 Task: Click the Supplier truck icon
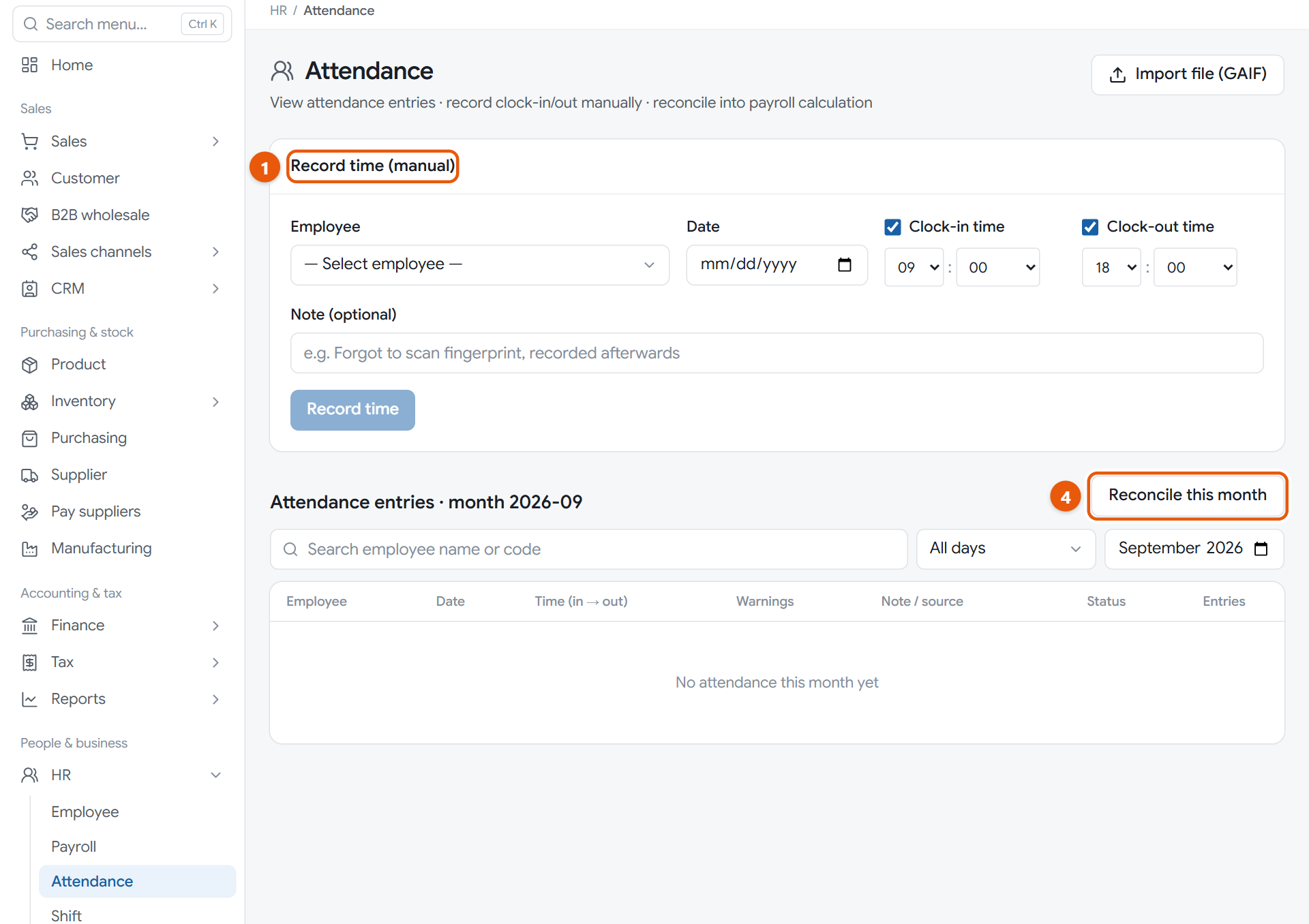click(29, 475)
